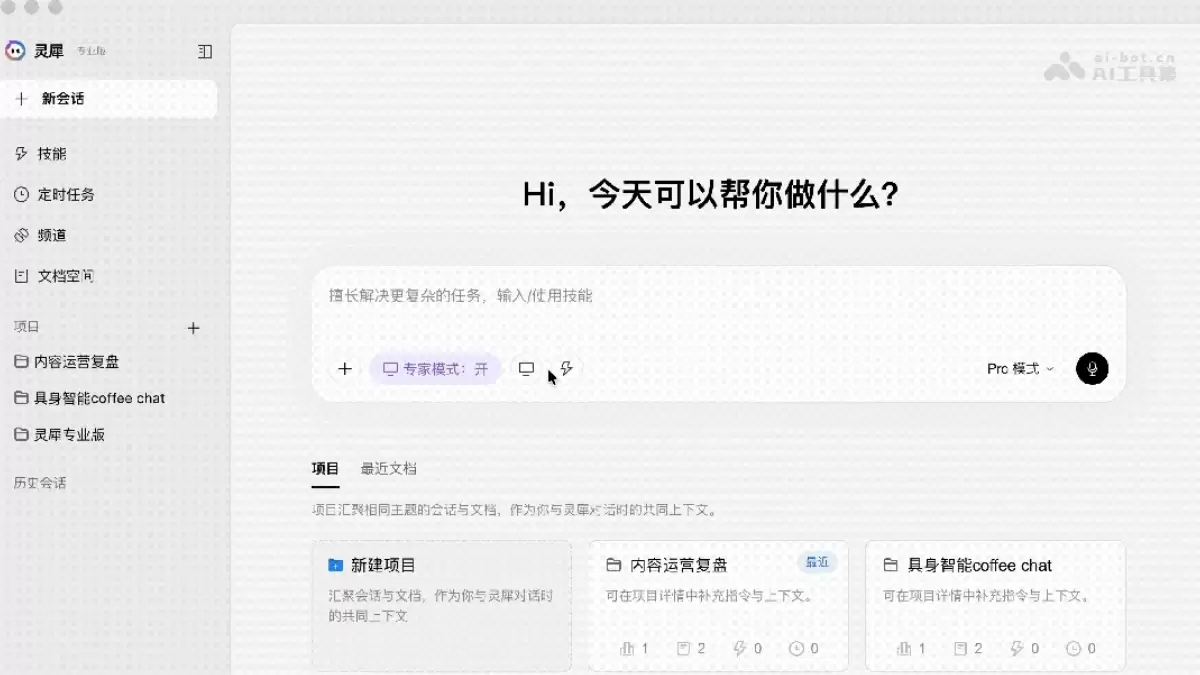The image size is (1200, 675).
Task: Click the 最近 badge on 内容运营复盘 card
Action: (817, 563)
